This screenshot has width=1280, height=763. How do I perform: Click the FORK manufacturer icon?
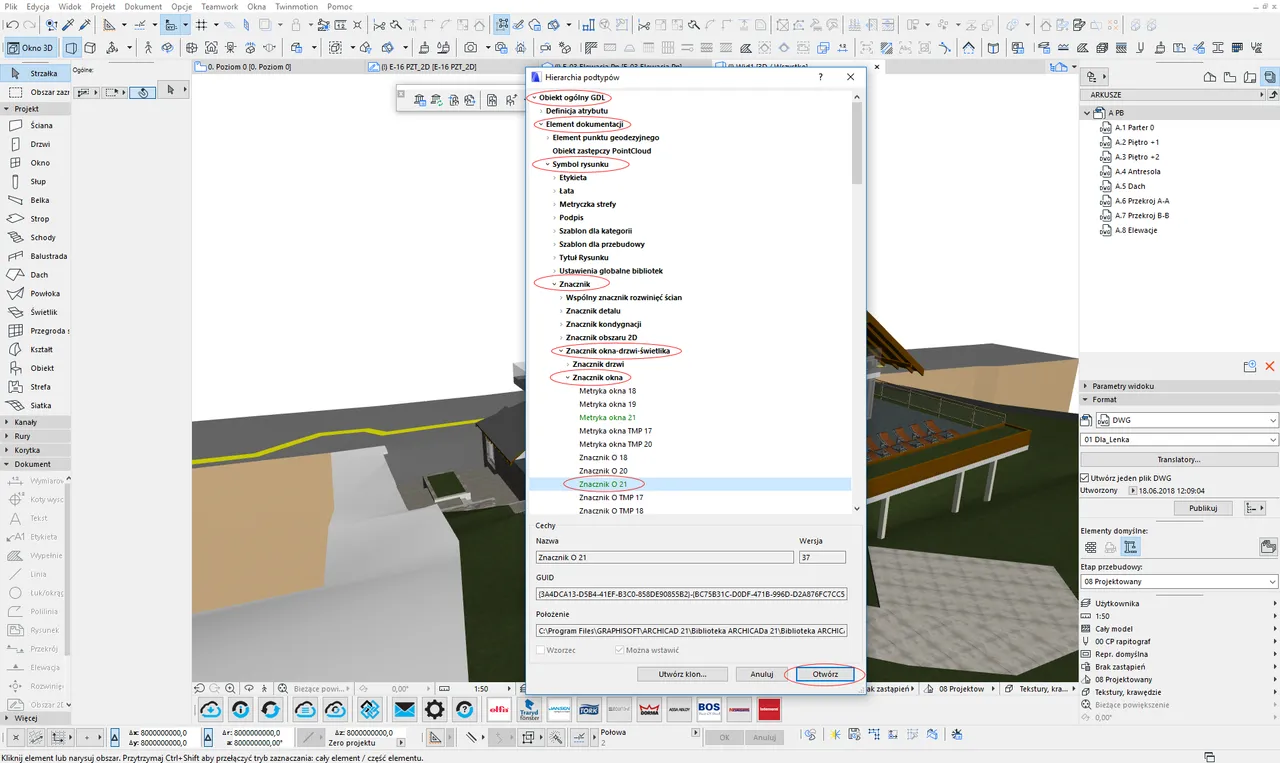point(589,709)
